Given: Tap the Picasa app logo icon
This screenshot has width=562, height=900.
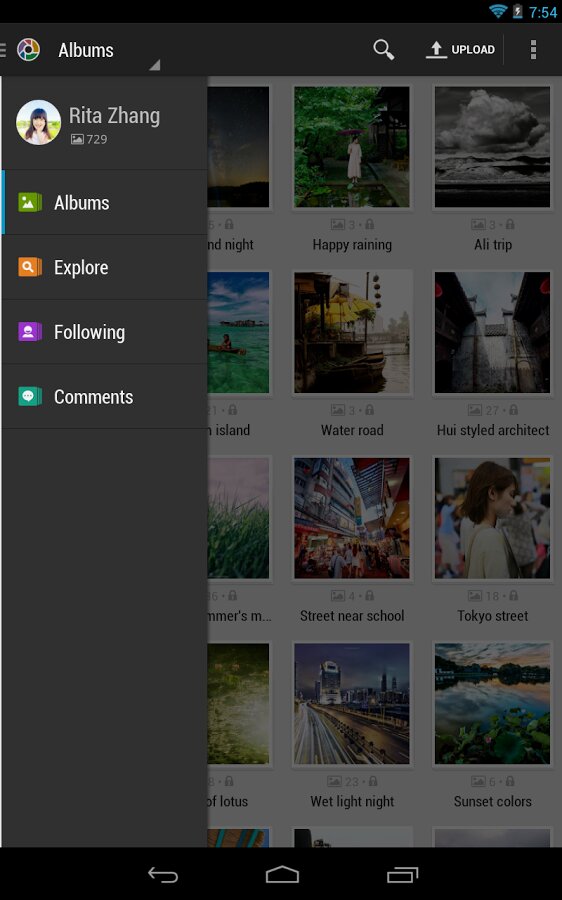Looking at the screenshot, I should click(x=28, y=50).
